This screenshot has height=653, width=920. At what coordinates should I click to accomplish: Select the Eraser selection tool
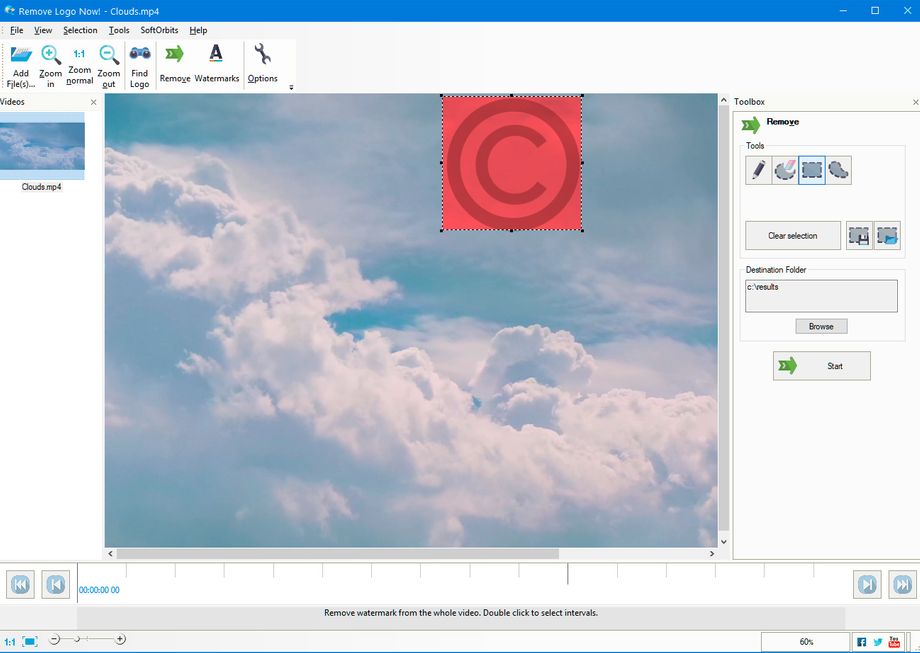click(x=785, y=171)
